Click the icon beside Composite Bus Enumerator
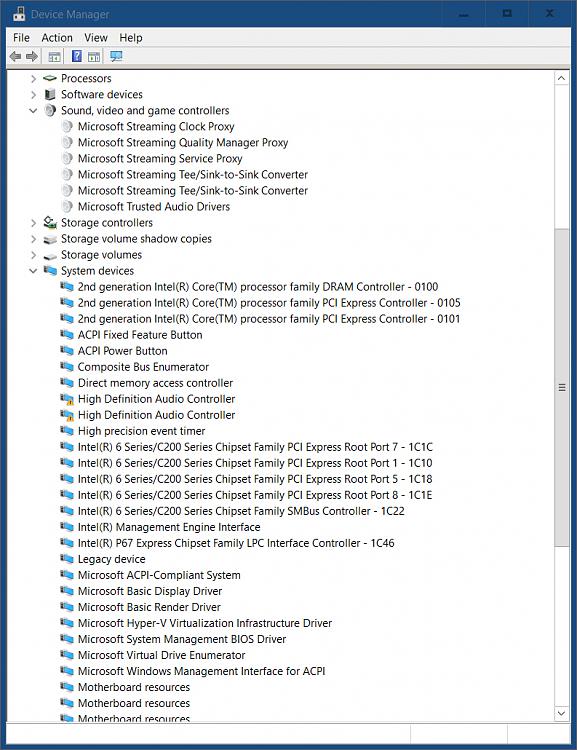The image size is (577, 750). coord(67,367)
